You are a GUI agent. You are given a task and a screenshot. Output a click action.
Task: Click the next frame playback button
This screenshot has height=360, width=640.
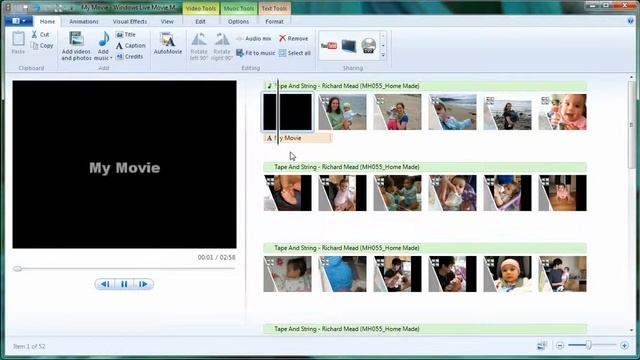pos(143,284)
